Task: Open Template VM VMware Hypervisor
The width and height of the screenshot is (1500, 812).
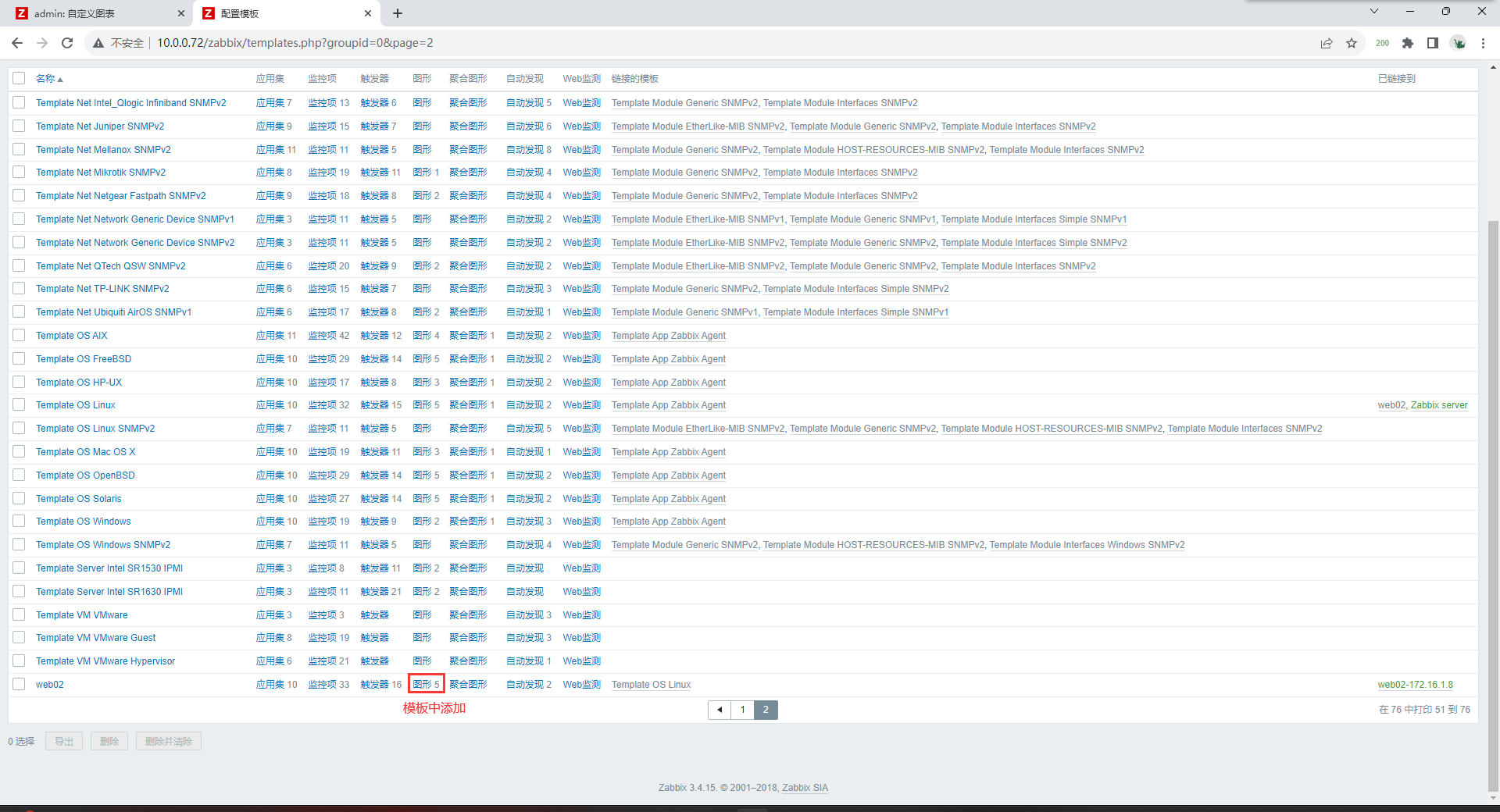Action: (x=105, y=661)
